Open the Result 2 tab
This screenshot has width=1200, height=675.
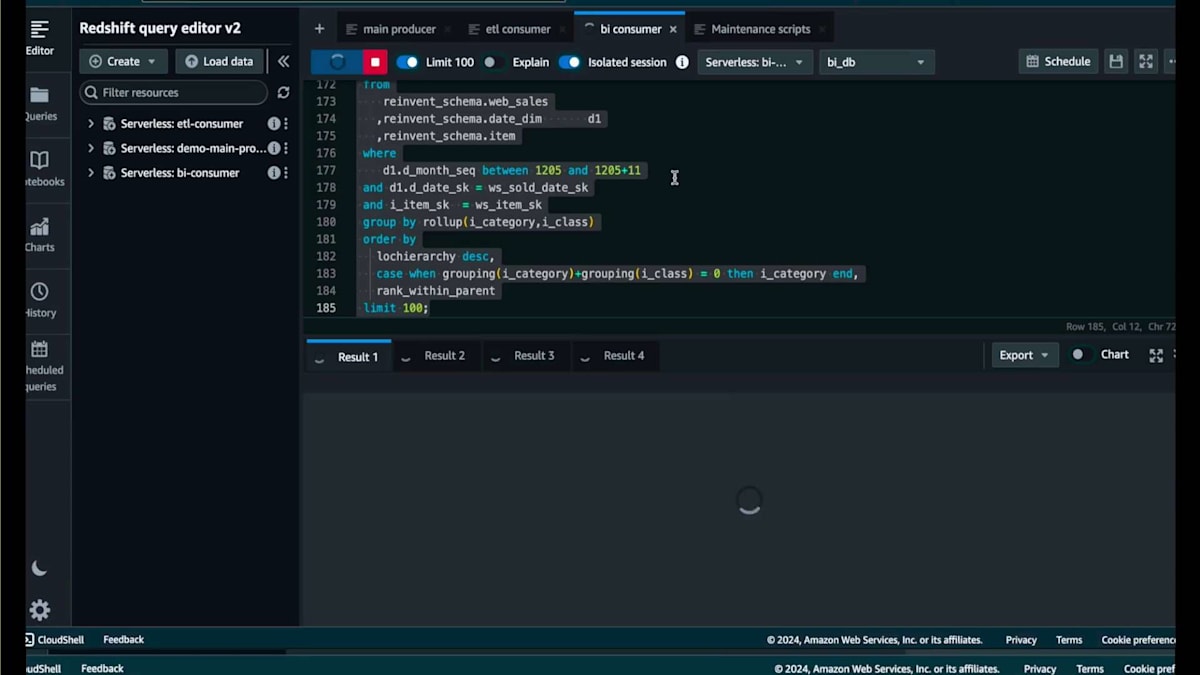point(436,356)
